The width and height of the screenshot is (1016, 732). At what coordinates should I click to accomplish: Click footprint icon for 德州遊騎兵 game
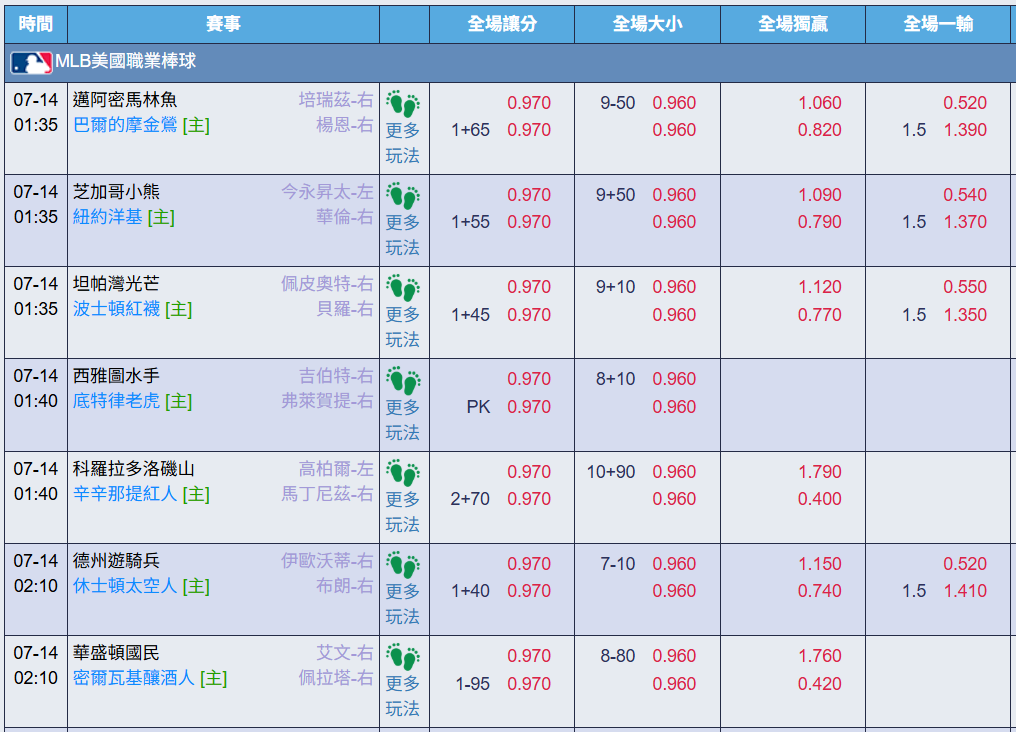(x=403, y=565)
